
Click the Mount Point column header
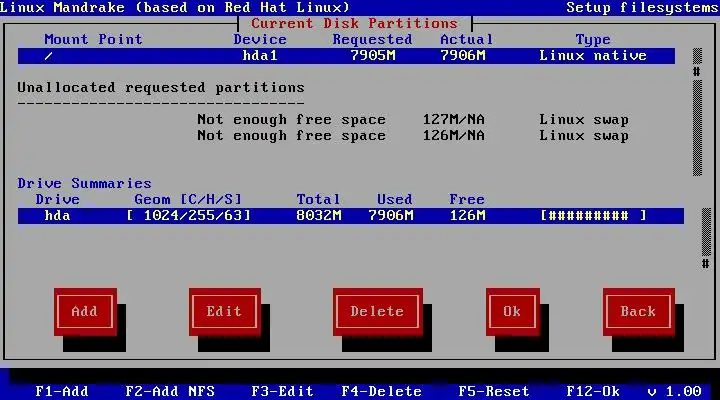tap(93, 39)
